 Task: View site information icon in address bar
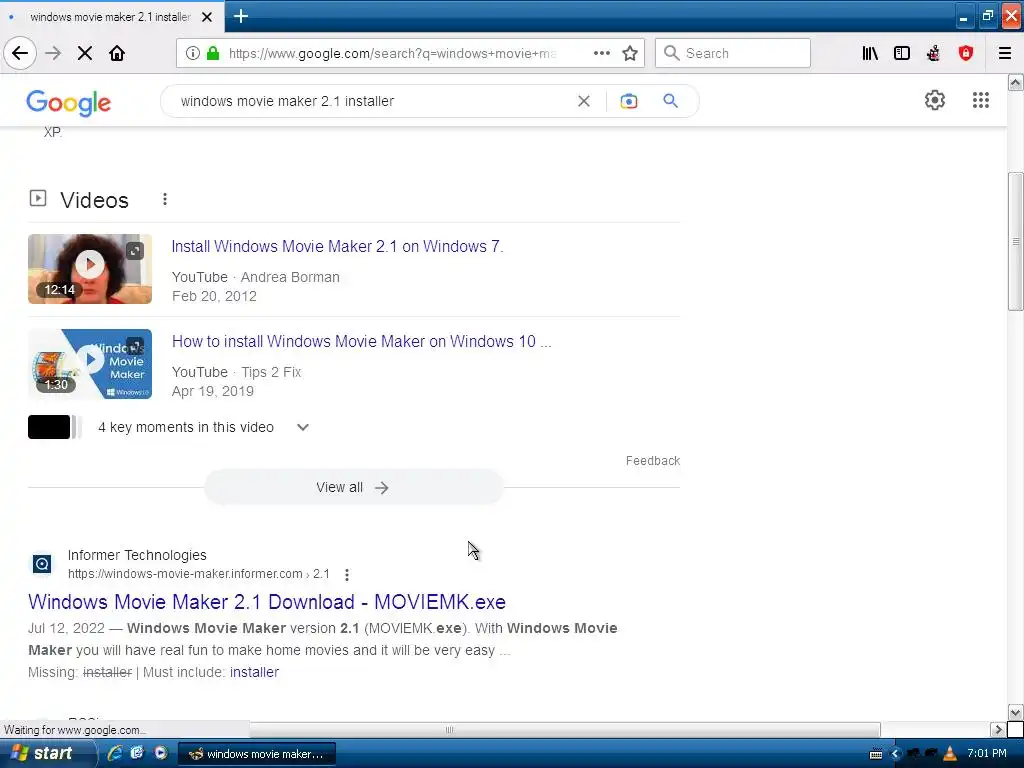coord(193,53)
